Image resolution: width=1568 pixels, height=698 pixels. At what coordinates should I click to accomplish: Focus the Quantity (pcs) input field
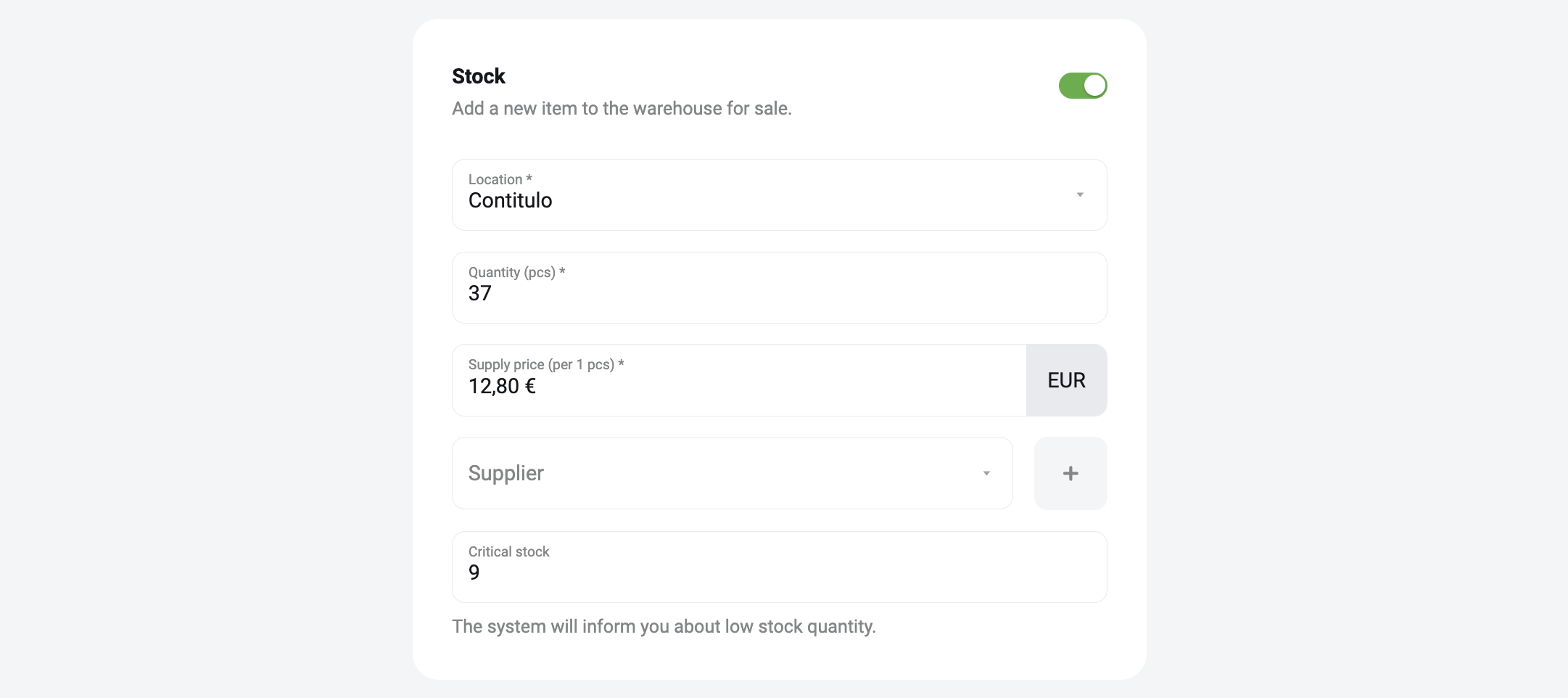tap(779, 288)
